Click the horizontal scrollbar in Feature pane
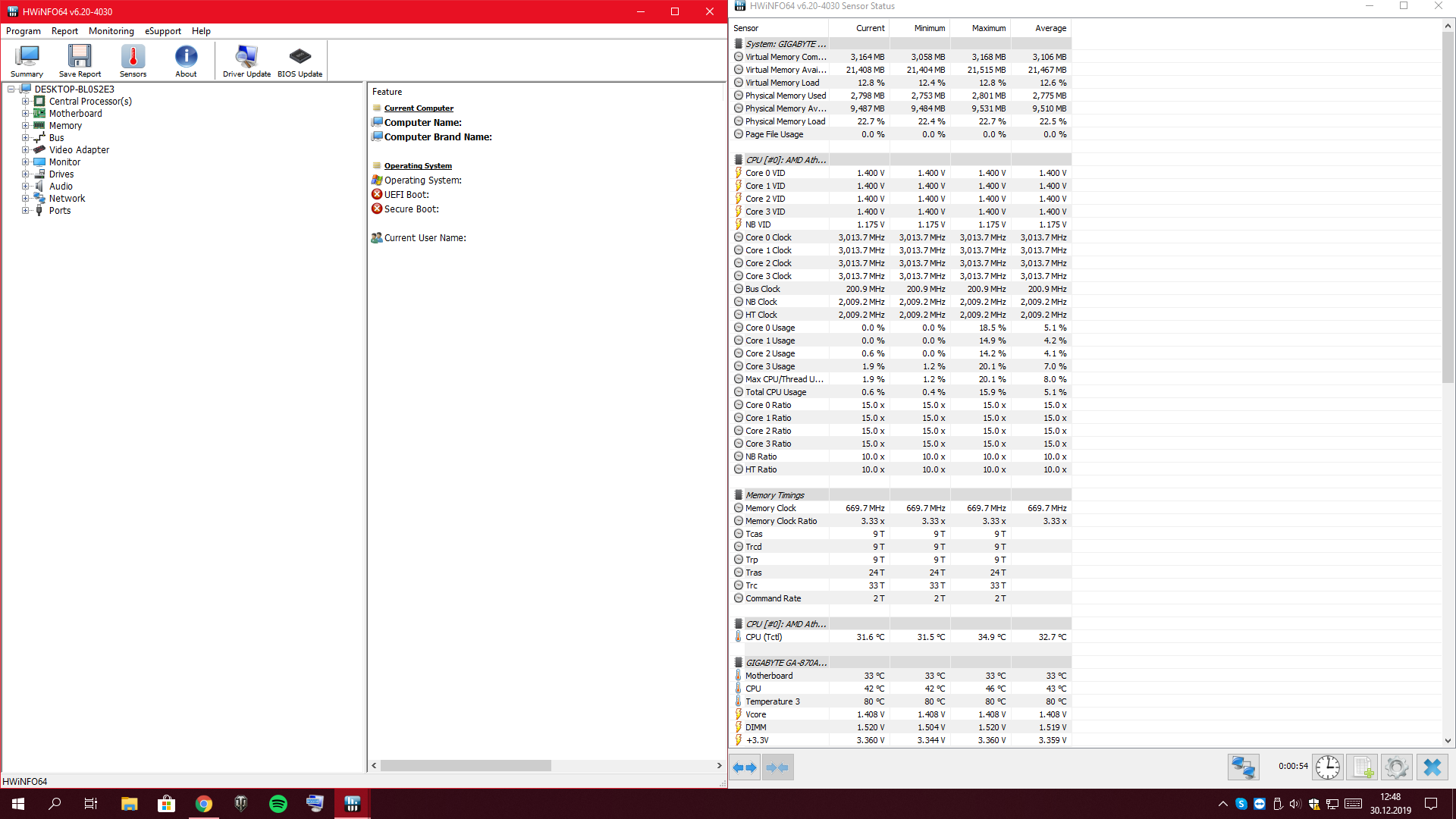 [466, 766]
